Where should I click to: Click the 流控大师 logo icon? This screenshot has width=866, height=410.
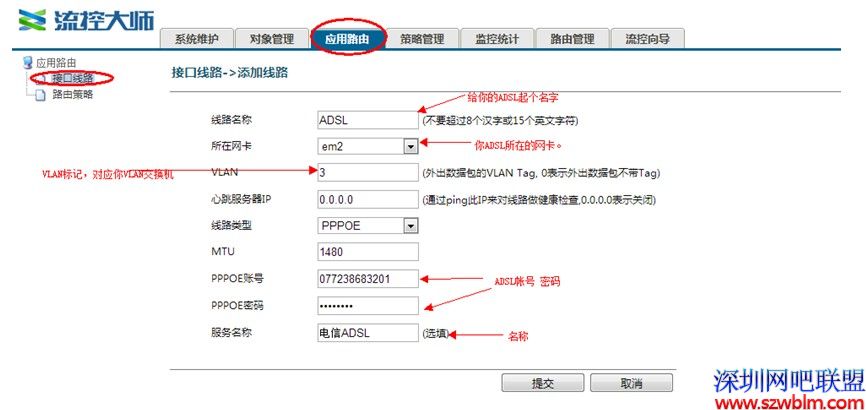coord(33,19)
